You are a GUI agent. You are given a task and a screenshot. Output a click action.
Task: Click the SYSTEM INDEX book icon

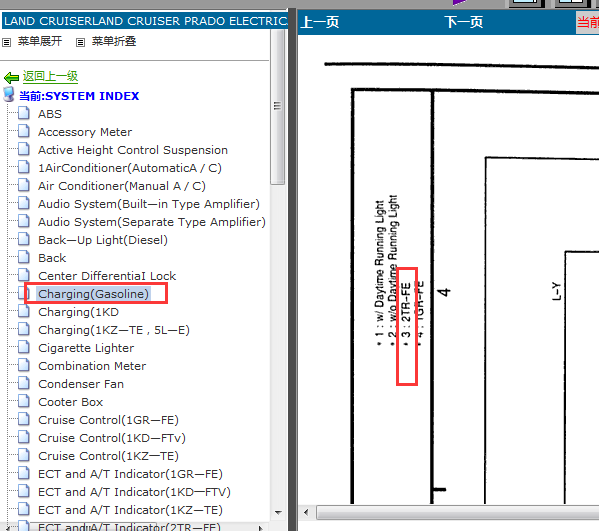coord(9,94)
